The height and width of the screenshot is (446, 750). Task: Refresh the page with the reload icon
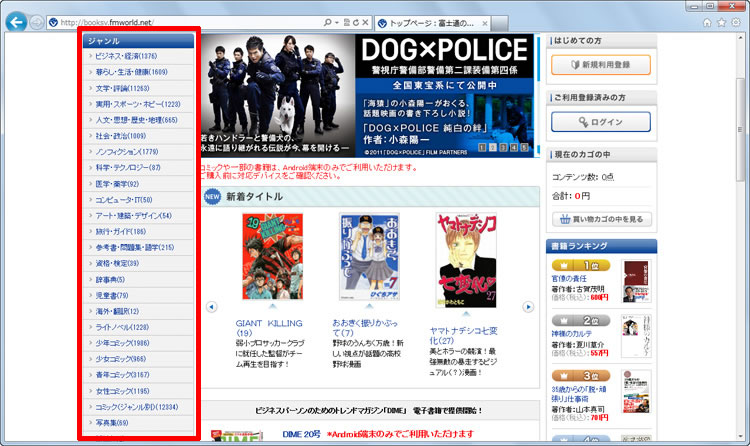pos(355,22)
